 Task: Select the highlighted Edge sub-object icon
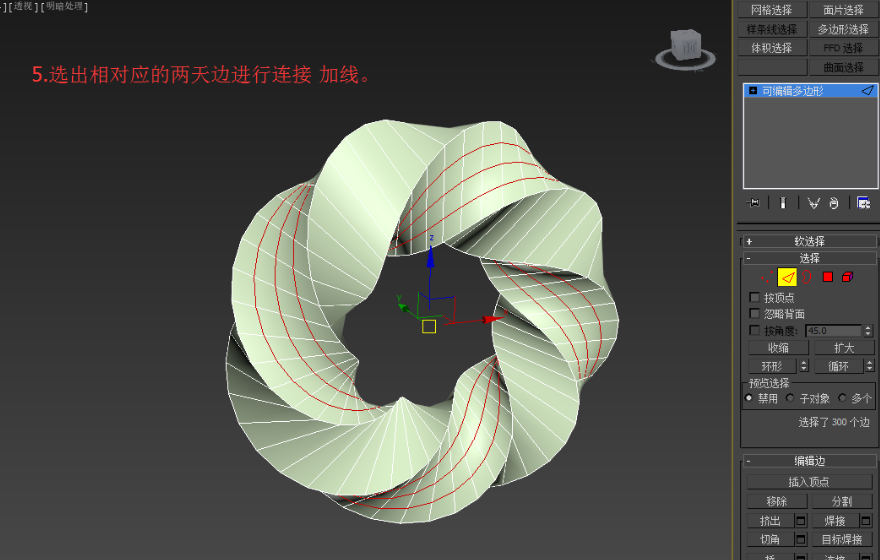click(x=787, y=277)
